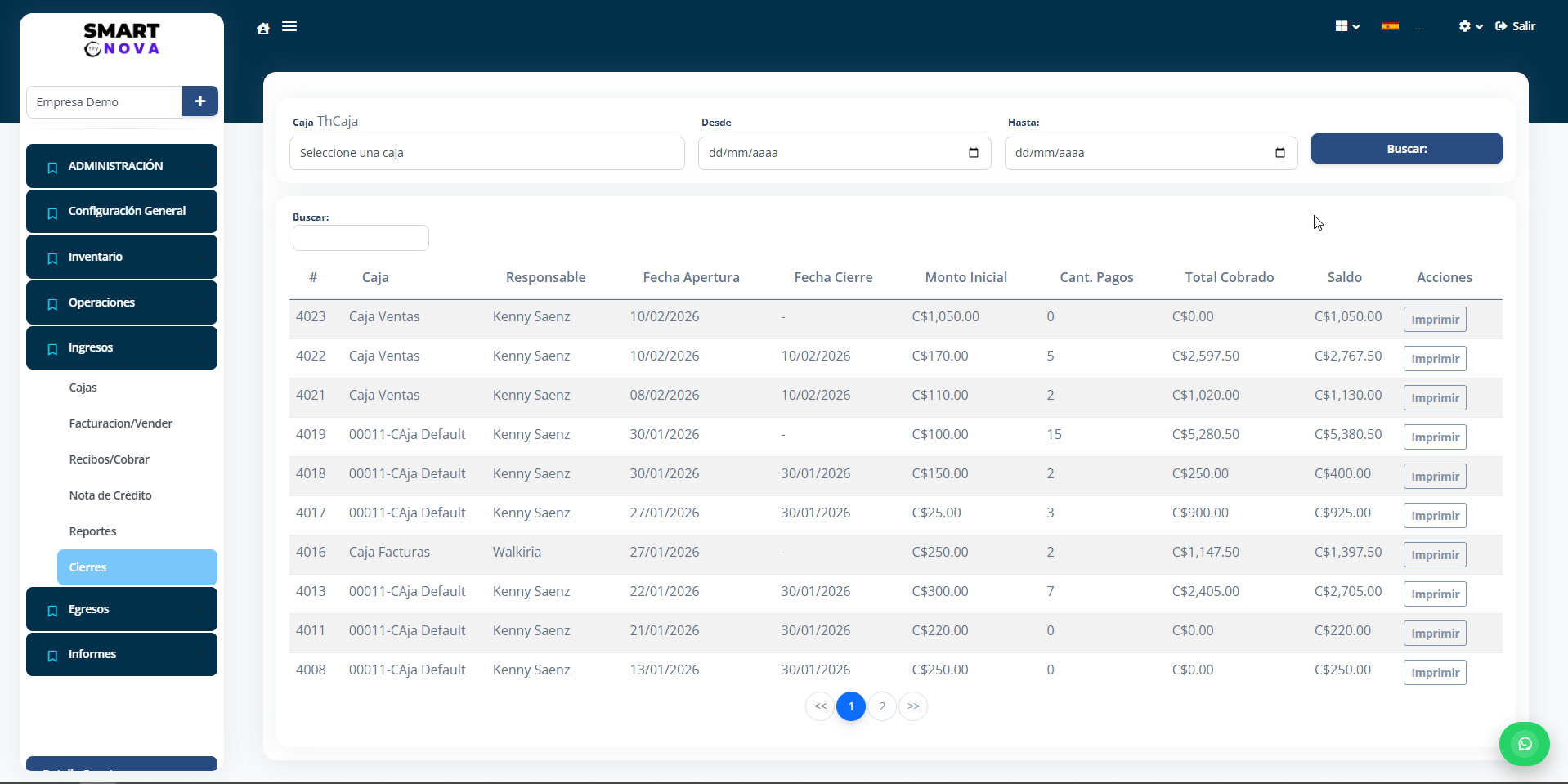The image size is (1568, 784).
Task: Select Recibos/Cobrar from Ingresos menu
Action: (x=110, y=459)
